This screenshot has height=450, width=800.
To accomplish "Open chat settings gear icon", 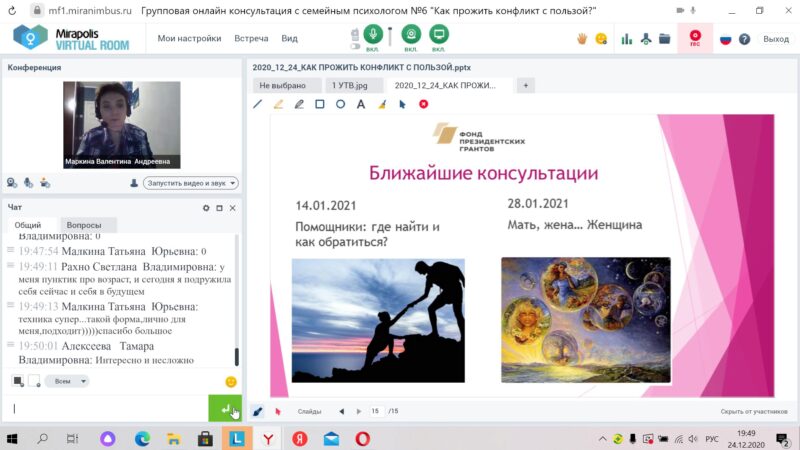I will (x=206, y=208).
